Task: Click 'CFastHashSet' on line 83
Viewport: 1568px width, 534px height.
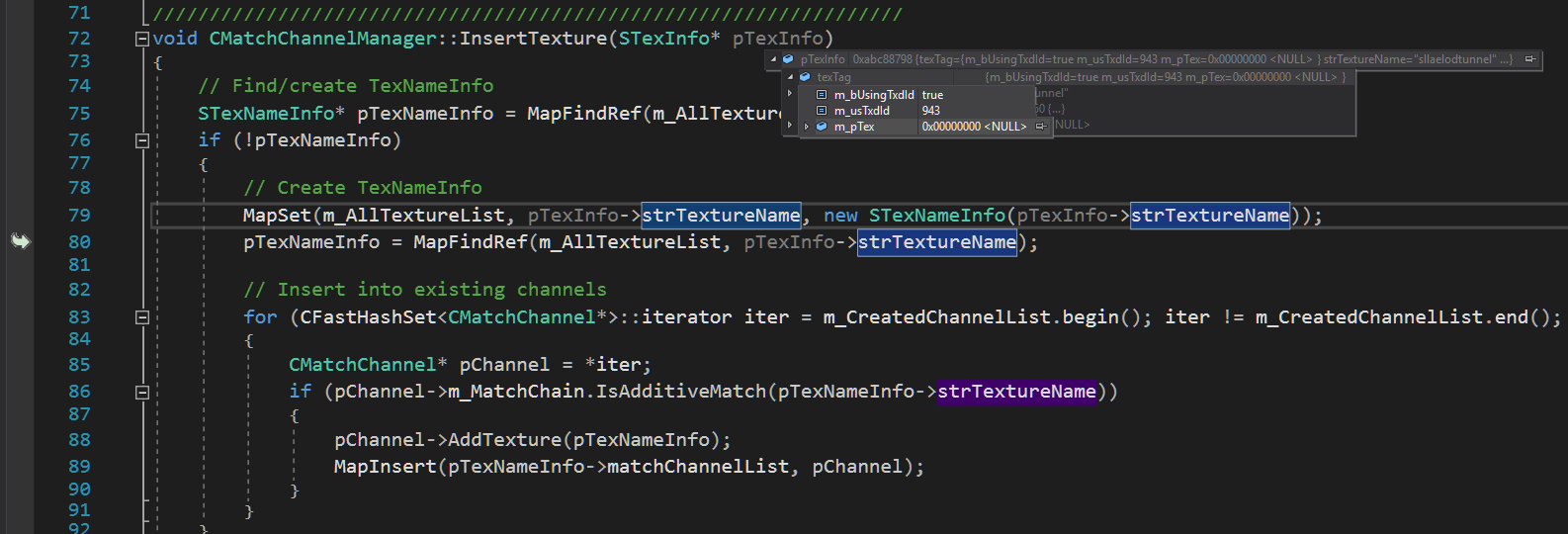Action: [368, 317]
